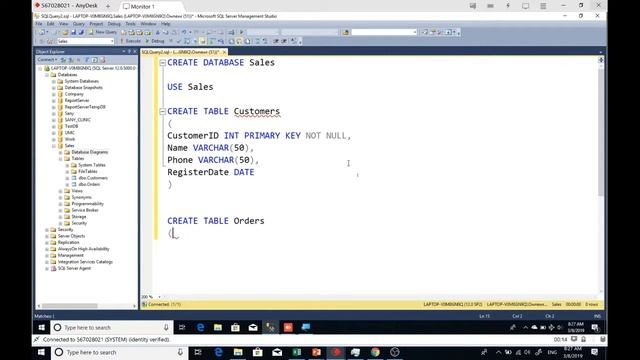Click the New Query toolbar button

click(x=102, y=32)
